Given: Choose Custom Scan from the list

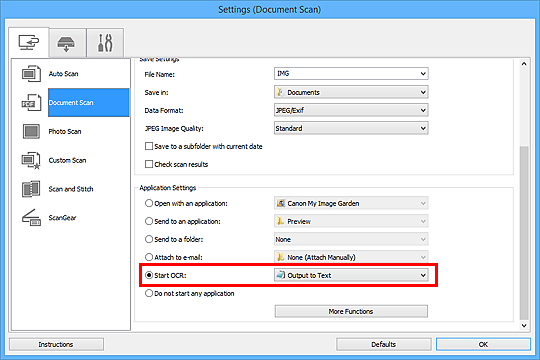Looking at the screenshot, I should 67,161.
